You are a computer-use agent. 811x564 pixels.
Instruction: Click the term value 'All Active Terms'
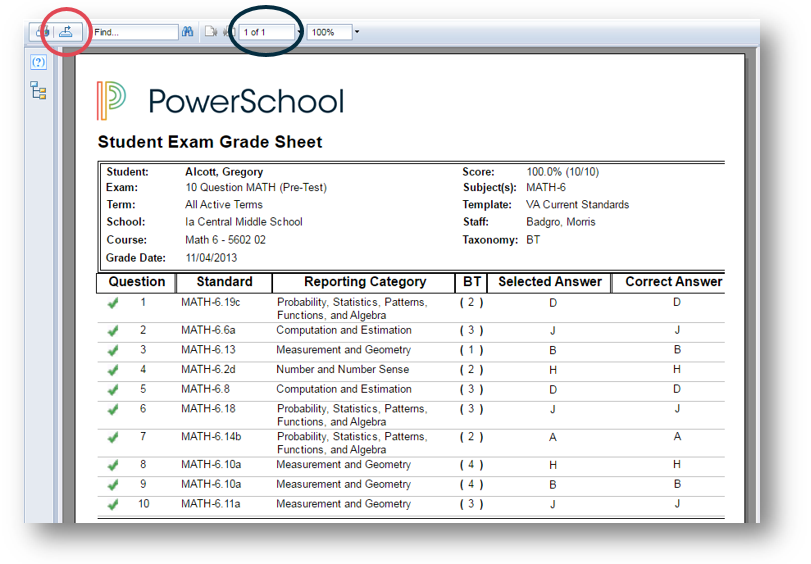pos(223,204)
